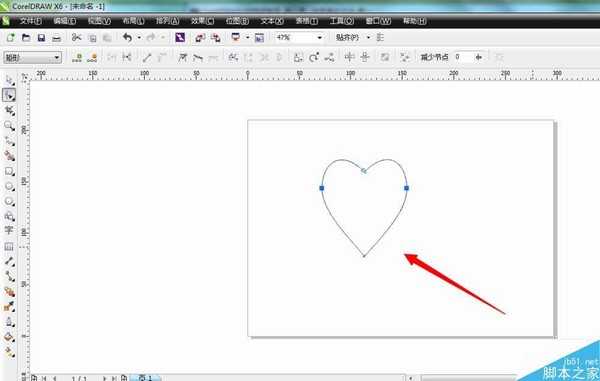Open the Help menu

(x=414, y=21)
